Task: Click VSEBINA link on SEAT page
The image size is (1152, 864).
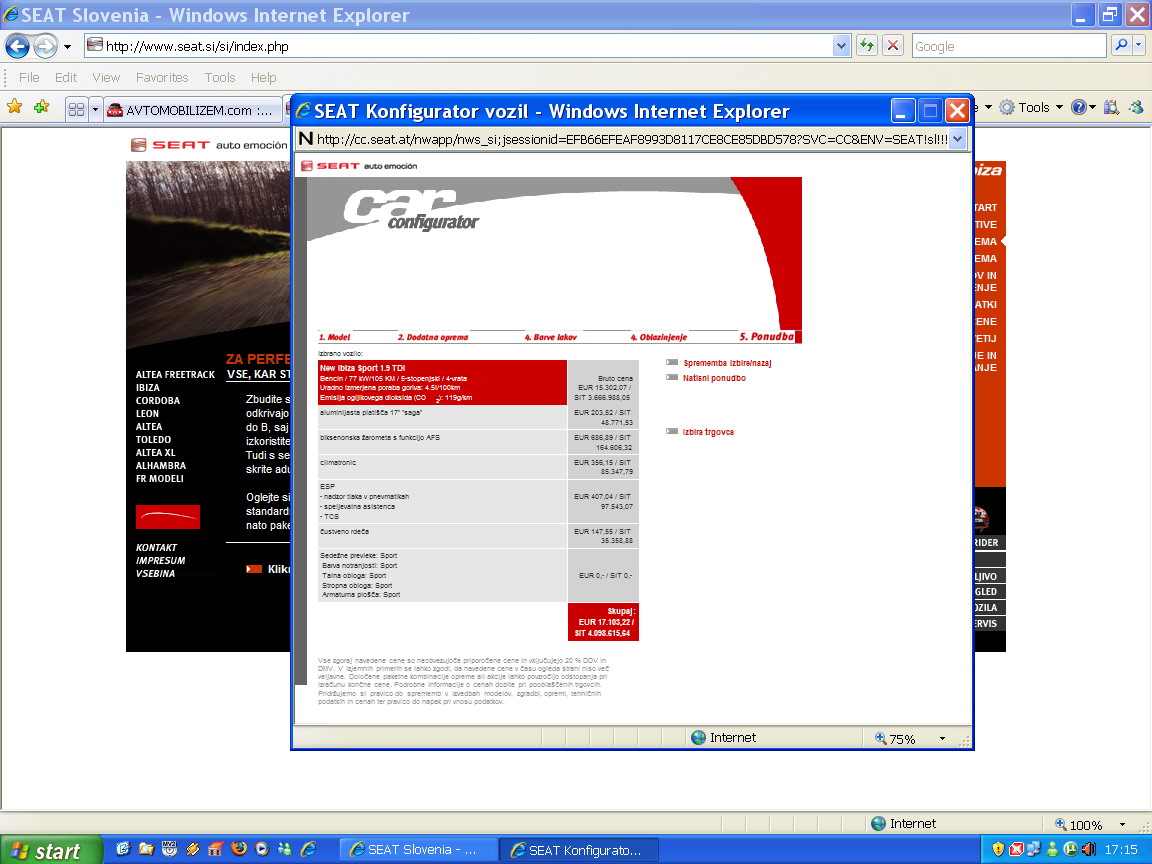Action: [155, 574]
